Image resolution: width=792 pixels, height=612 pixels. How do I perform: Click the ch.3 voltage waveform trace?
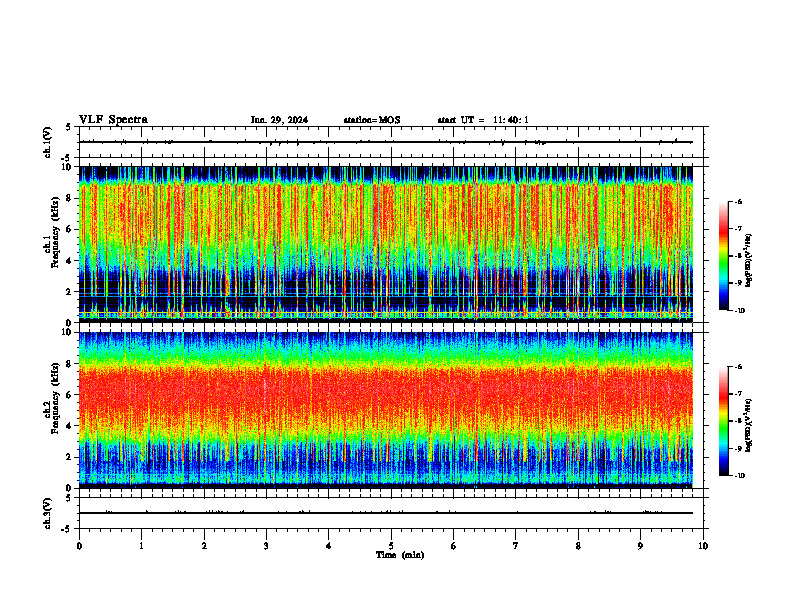[386, 513]
